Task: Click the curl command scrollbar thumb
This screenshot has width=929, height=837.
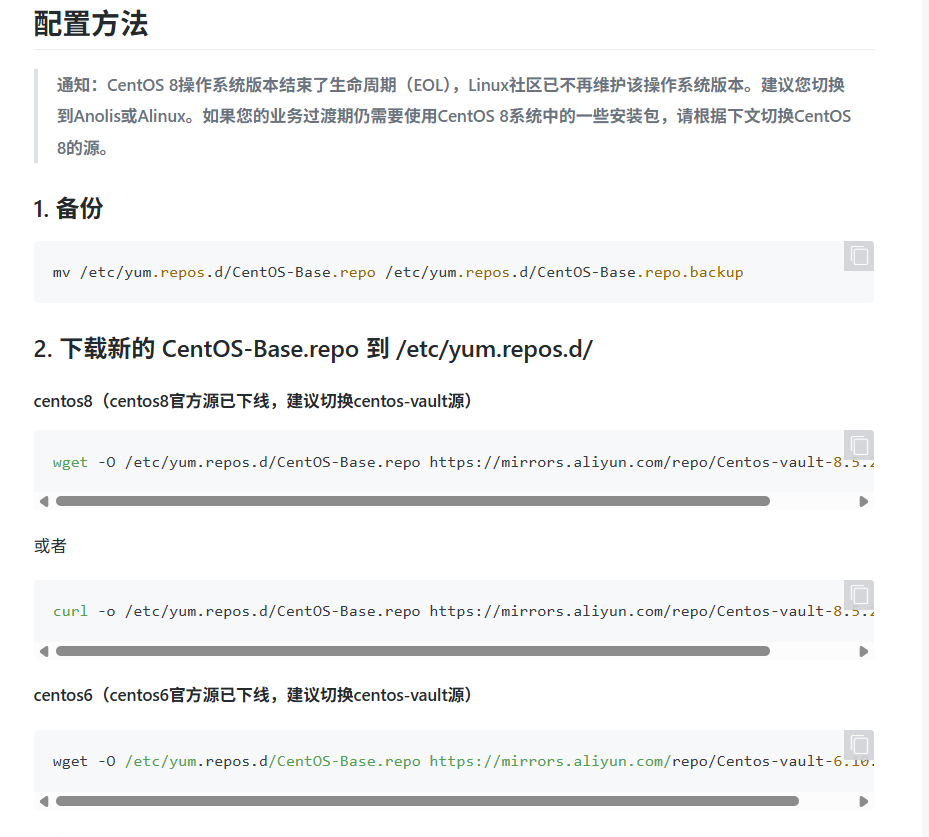Action: coord(415,650)
